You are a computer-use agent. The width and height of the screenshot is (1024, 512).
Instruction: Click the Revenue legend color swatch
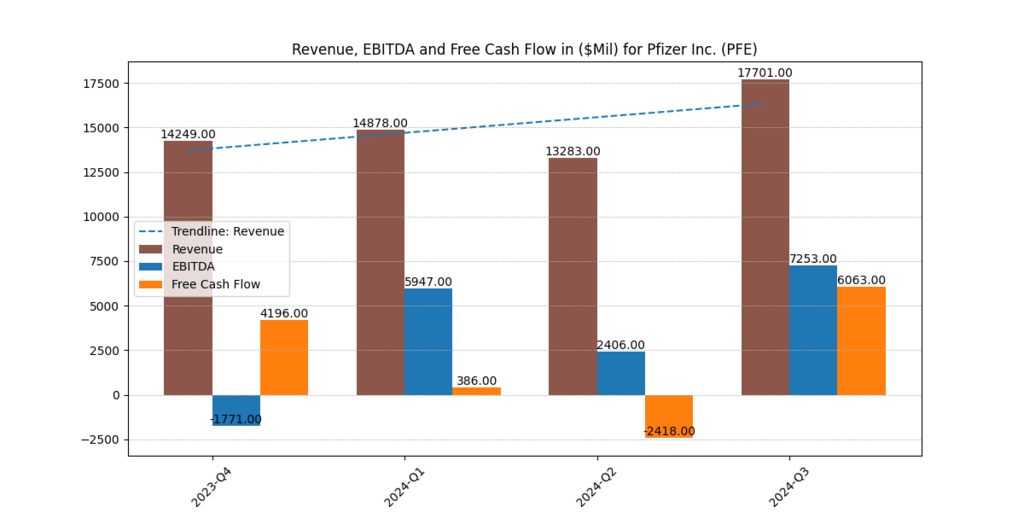(x=152, y=249)
